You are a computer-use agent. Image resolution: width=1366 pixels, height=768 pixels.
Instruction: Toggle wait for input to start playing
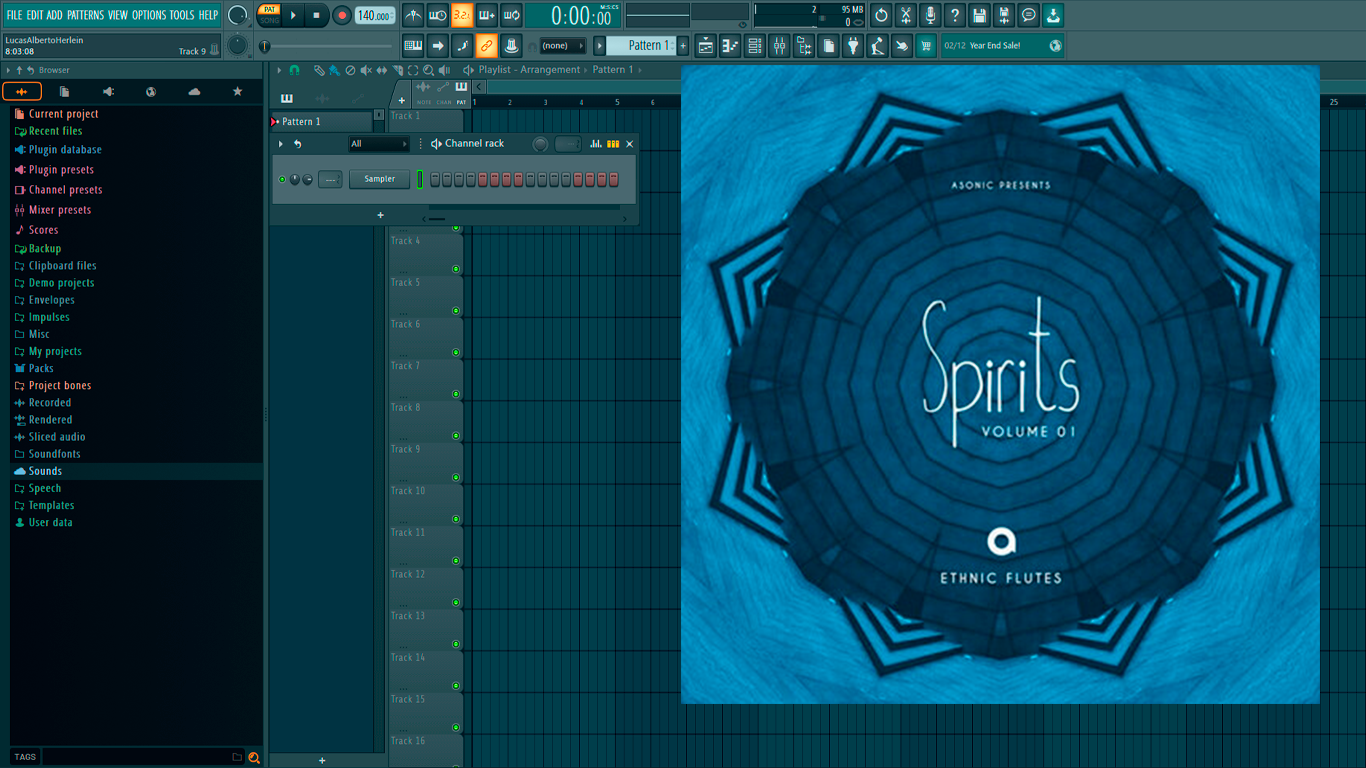(438, 15)
